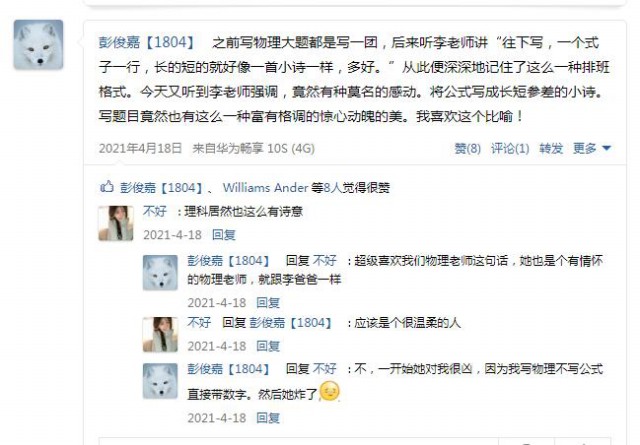
Task: Click 不好 username in first comment
Action: (155, 211)
